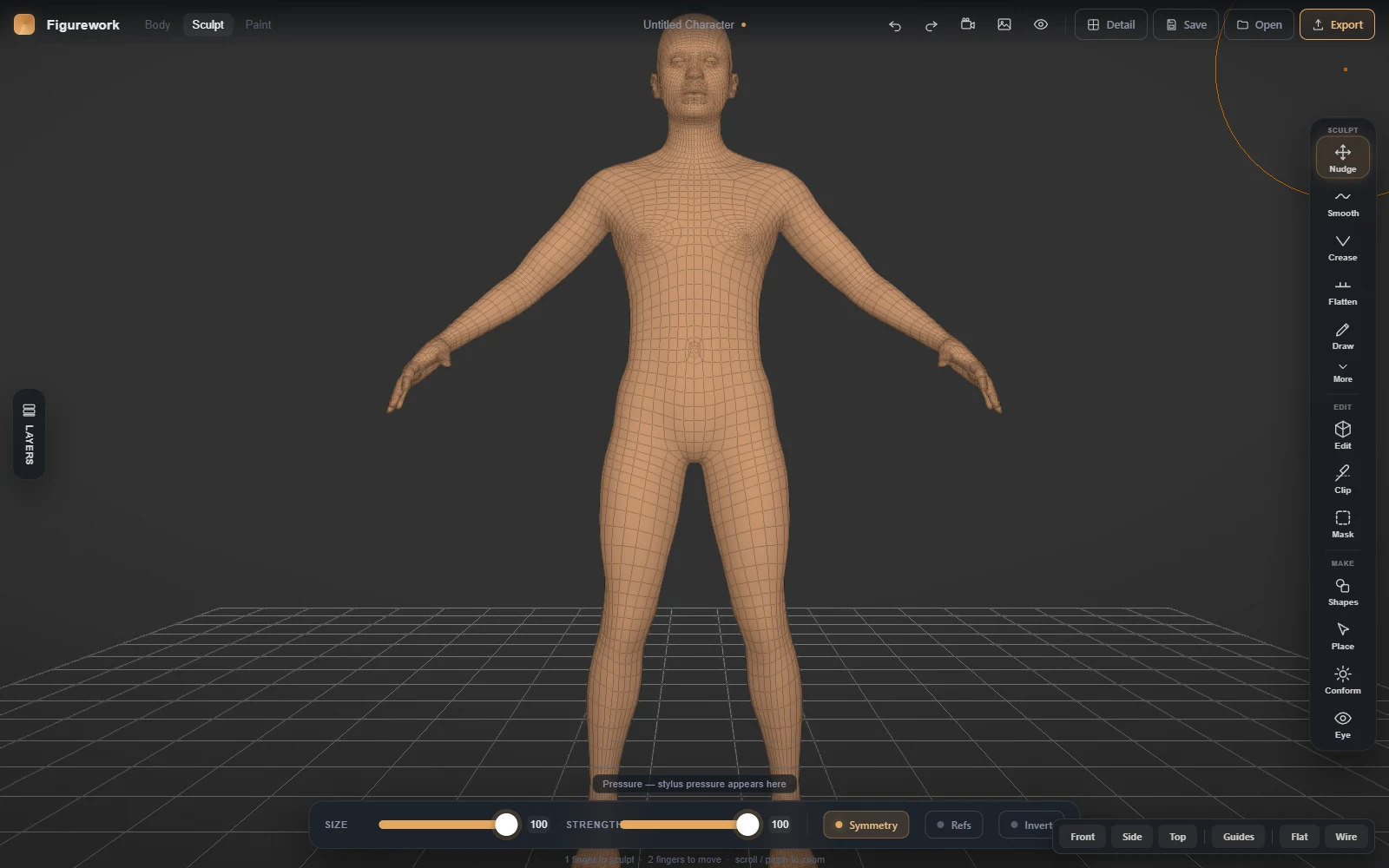Pick the Flatten tool
1389x868 pixels.
click(x=1342, y=292)
